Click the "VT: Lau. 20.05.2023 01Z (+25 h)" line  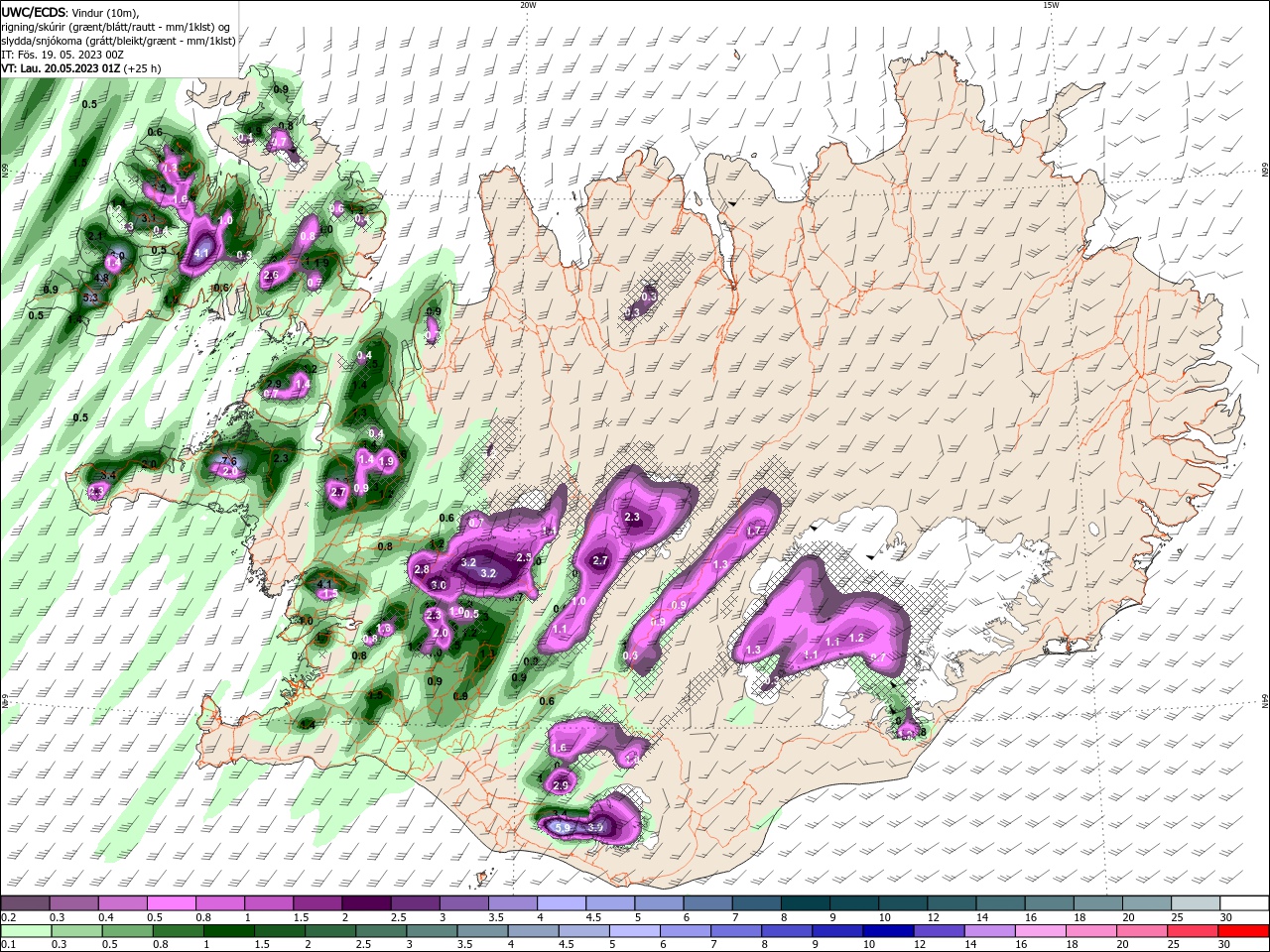point(81,68)
